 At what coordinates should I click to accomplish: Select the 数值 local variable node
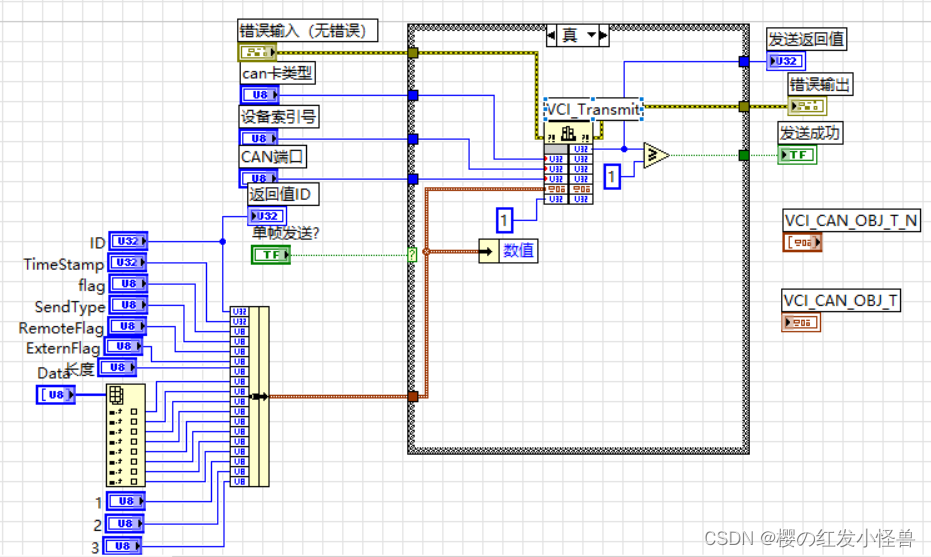pos(508,251)
